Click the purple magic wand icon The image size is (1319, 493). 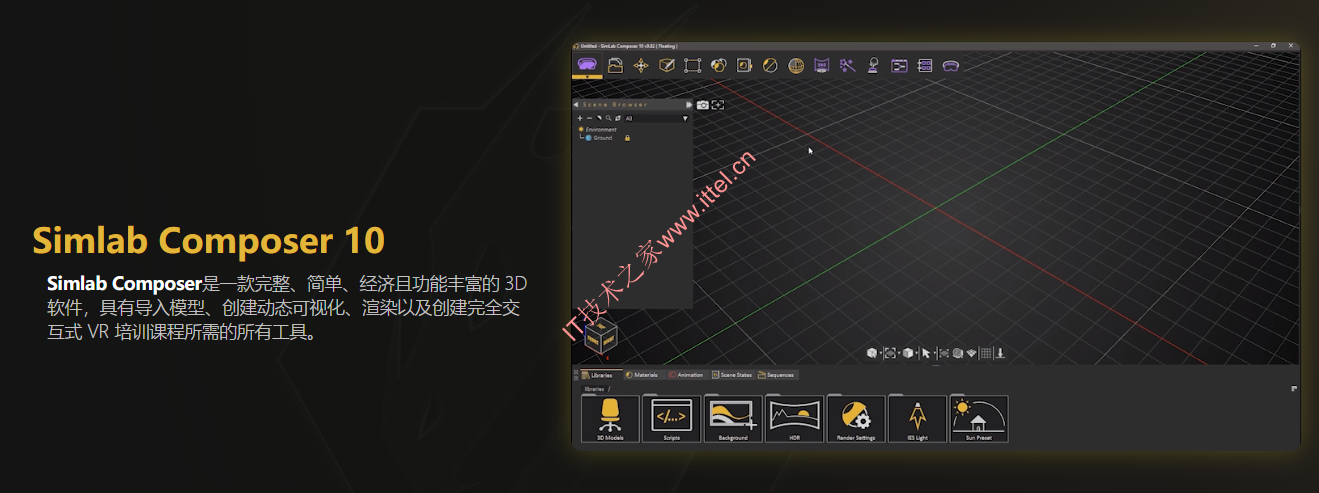[x=847, y=65]
